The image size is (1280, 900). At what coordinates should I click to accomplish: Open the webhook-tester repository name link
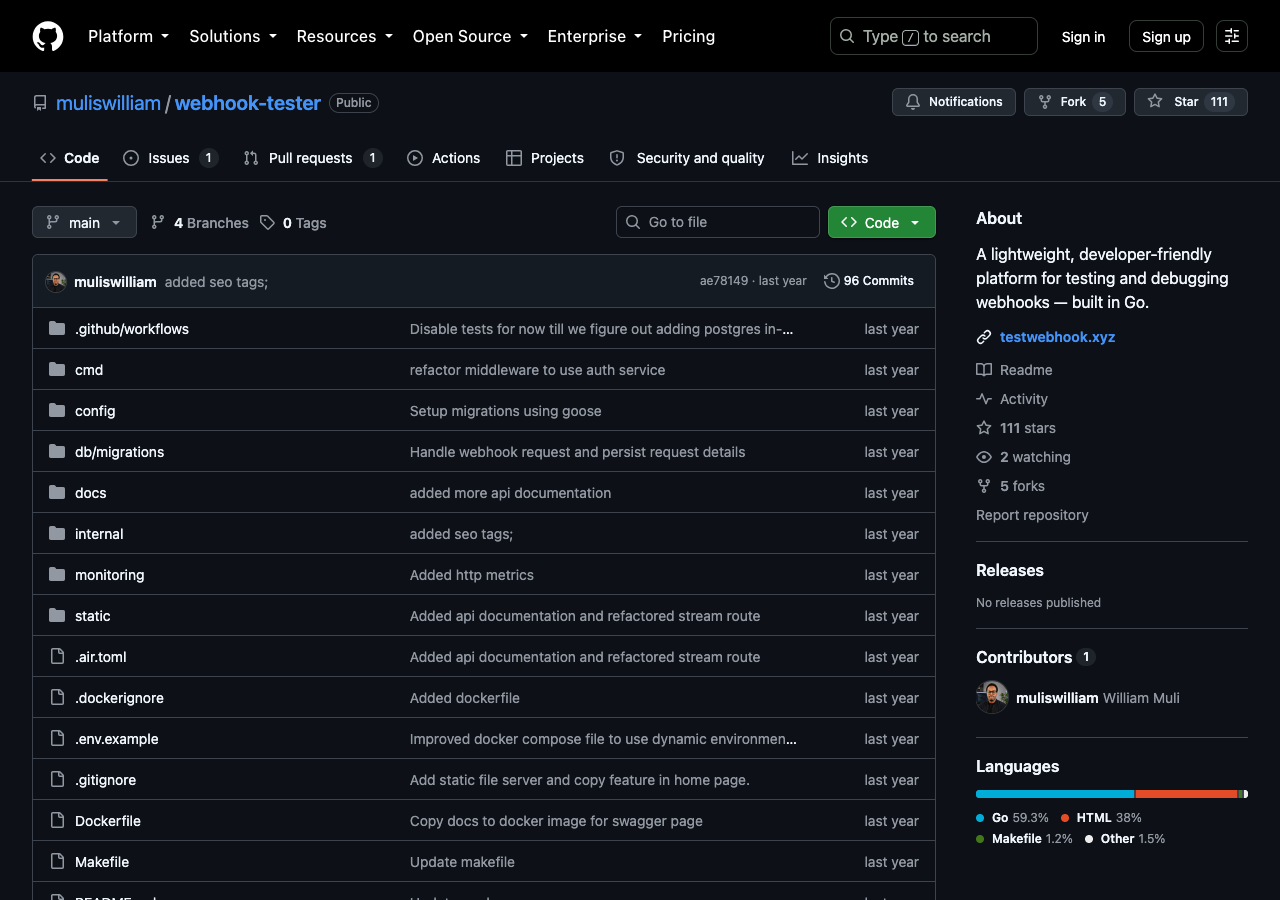click(248, 103)
